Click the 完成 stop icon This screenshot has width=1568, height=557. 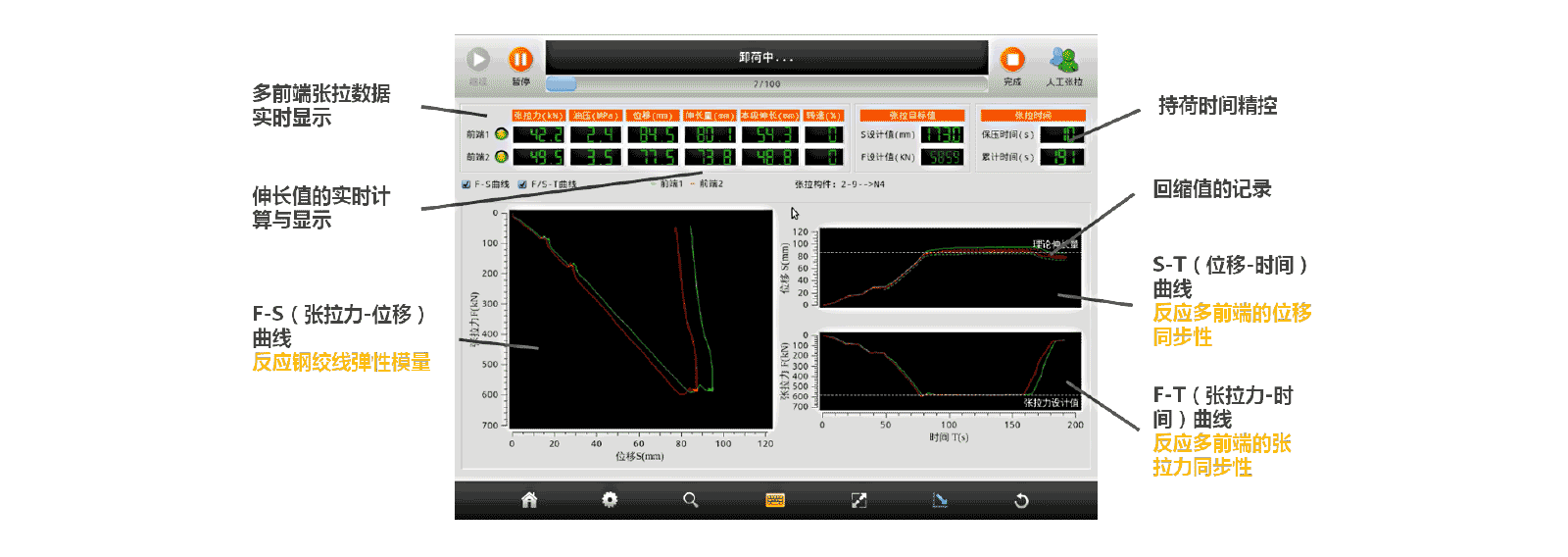coord(1012,61)
